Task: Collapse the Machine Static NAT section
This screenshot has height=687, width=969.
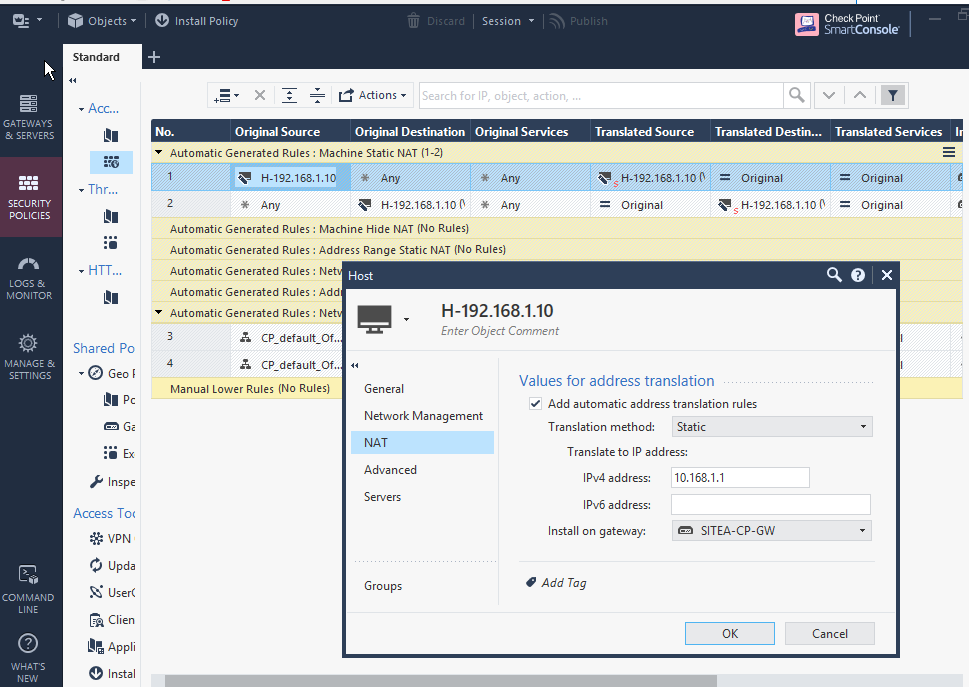Action: pyautogui.click(x=159, y=152)
